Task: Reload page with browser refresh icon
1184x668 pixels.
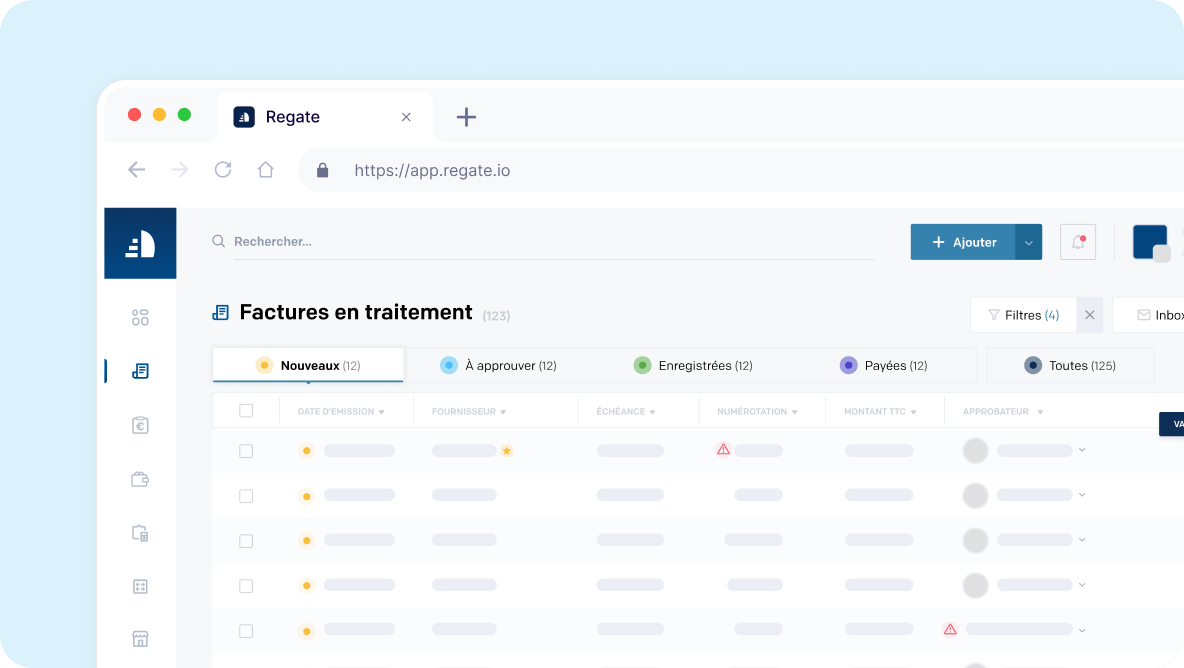Action: tap(223, 170)
